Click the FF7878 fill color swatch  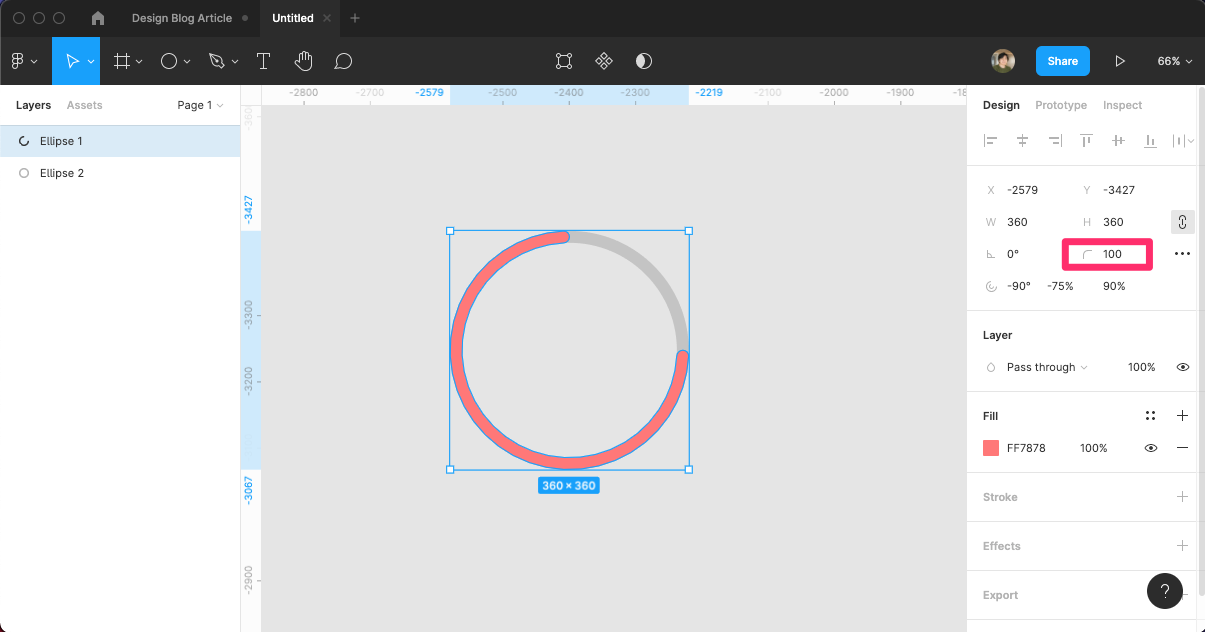991,448
